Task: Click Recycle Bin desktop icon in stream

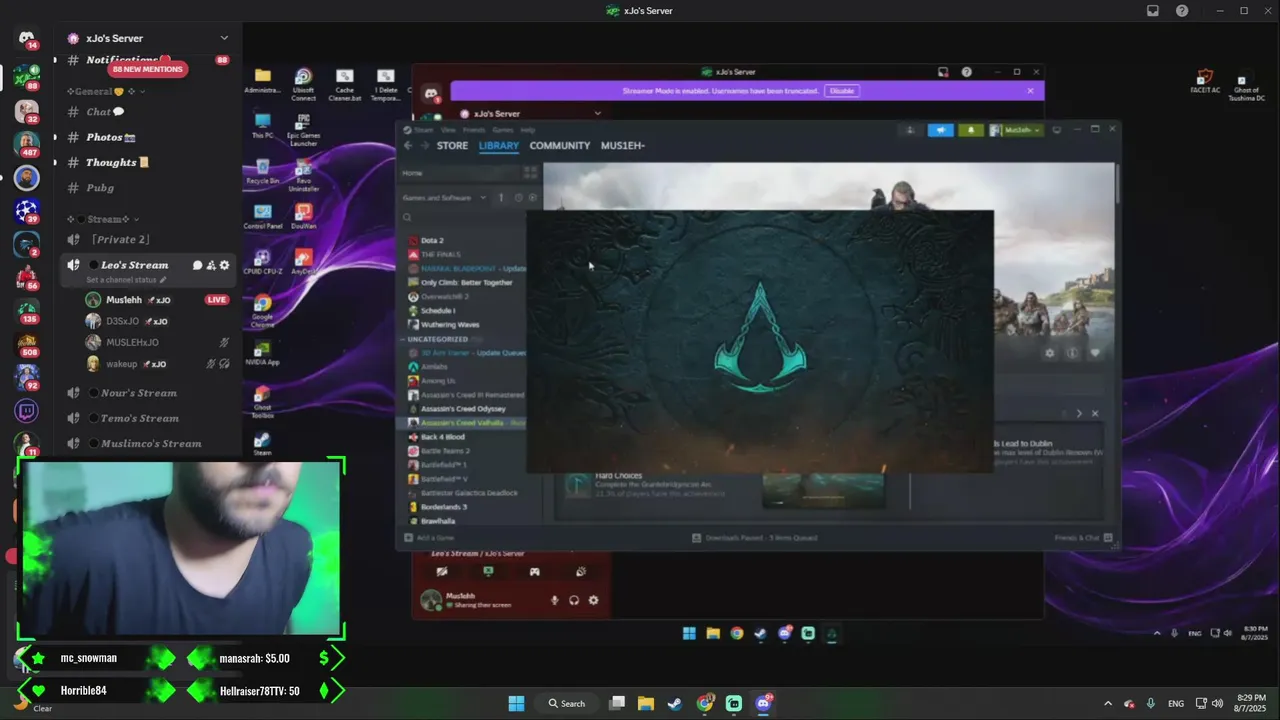Action: tap(262, 172)
